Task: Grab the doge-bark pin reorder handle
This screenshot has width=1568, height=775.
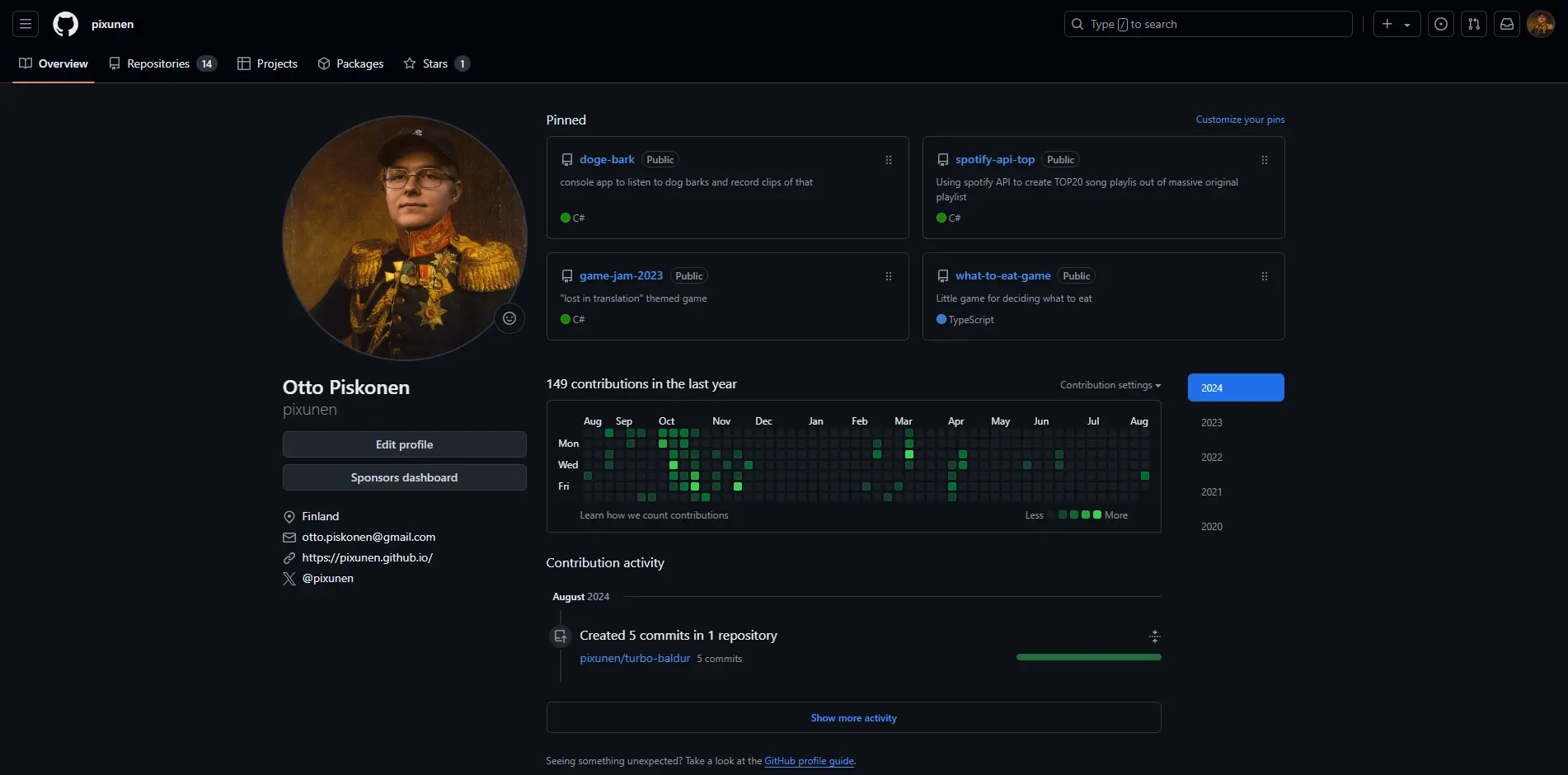Action: point(889,160)
